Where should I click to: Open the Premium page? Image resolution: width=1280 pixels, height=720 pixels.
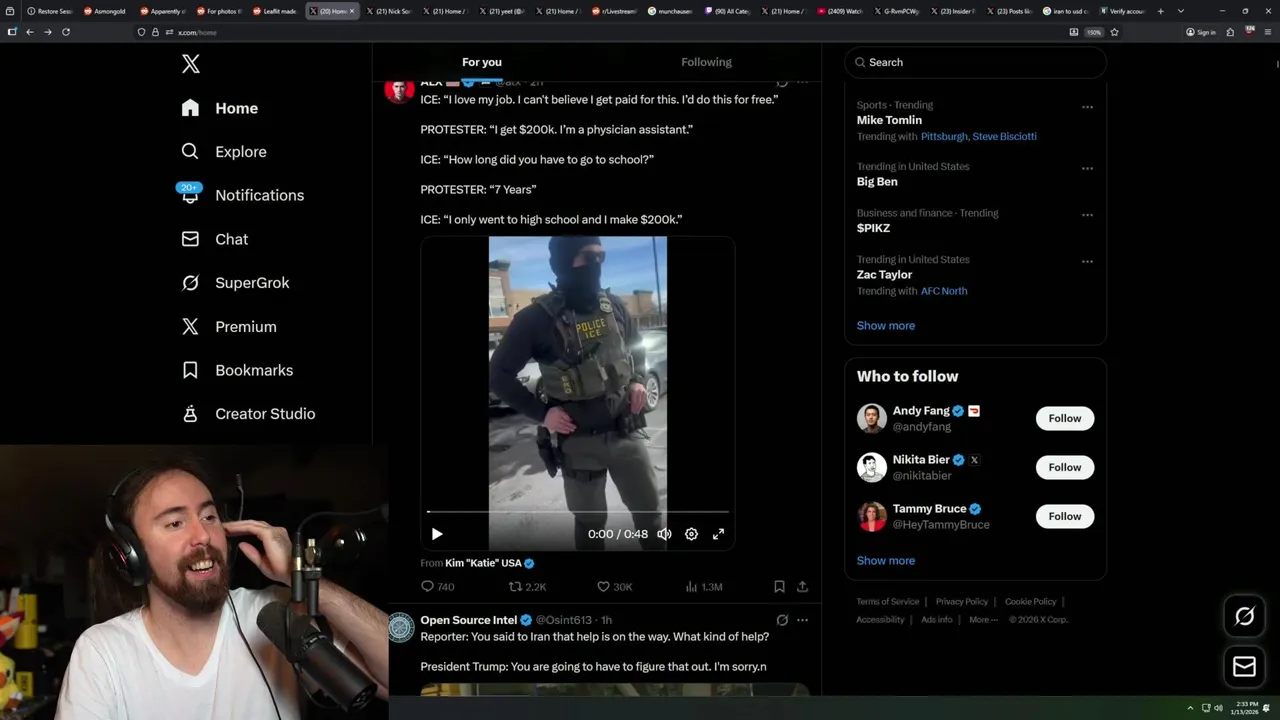pos(229,327)
